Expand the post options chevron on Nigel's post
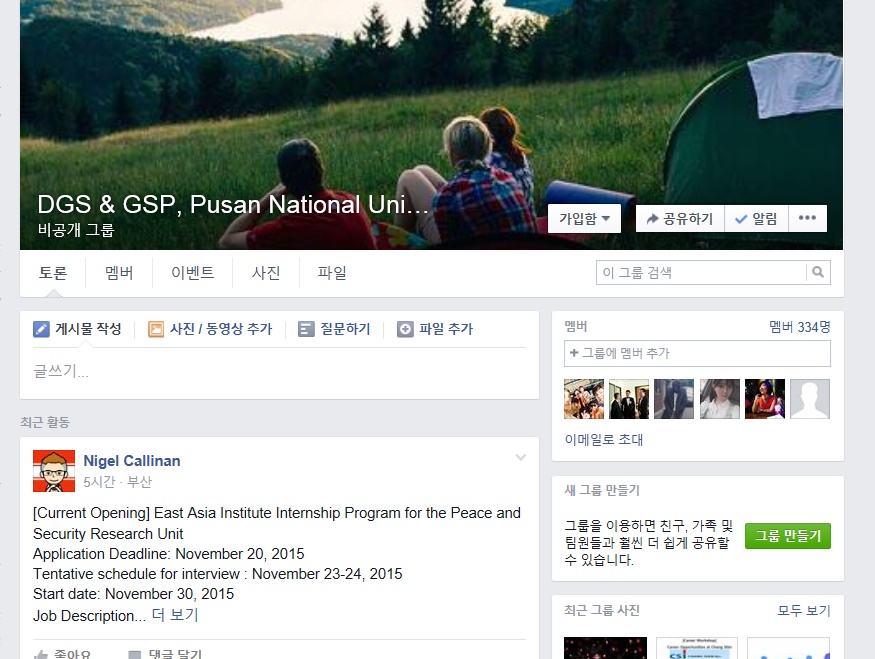This screenshot has height=659, width=875. [521, 458]
